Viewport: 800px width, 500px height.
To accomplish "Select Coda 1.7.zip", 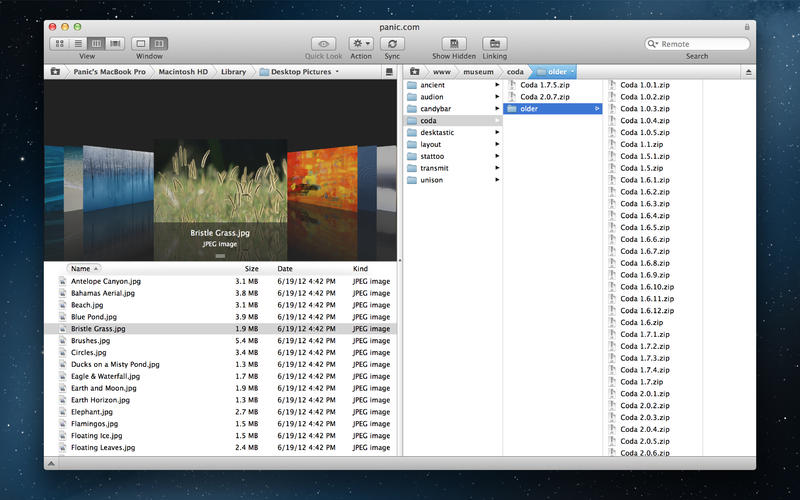I will coord(641,382).
